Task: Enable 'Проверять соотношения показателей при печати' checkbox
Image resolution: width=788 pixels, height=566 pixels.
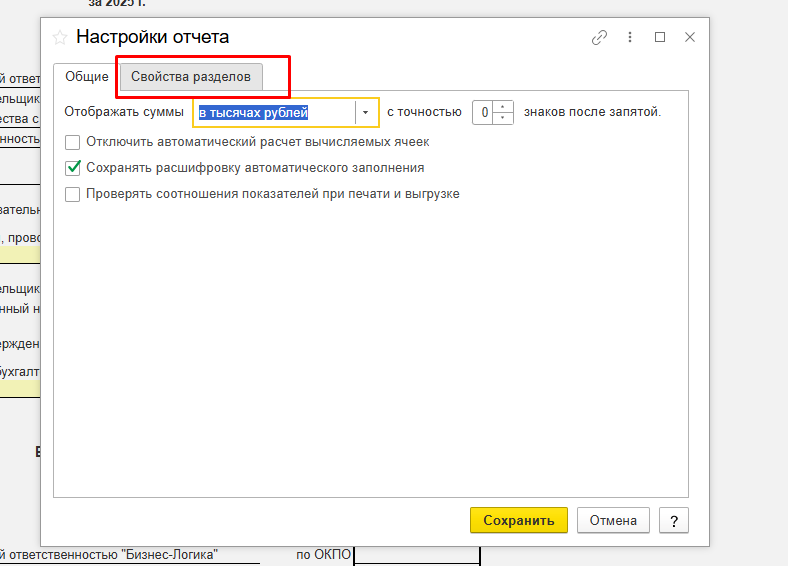Action: 72,194
